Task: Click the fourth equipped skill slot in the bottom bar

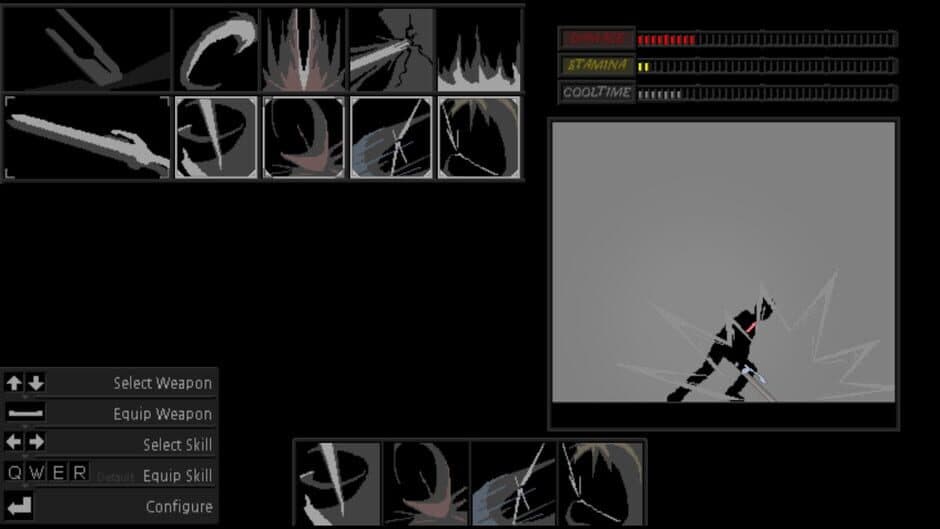Action: [x=601, y=483]
